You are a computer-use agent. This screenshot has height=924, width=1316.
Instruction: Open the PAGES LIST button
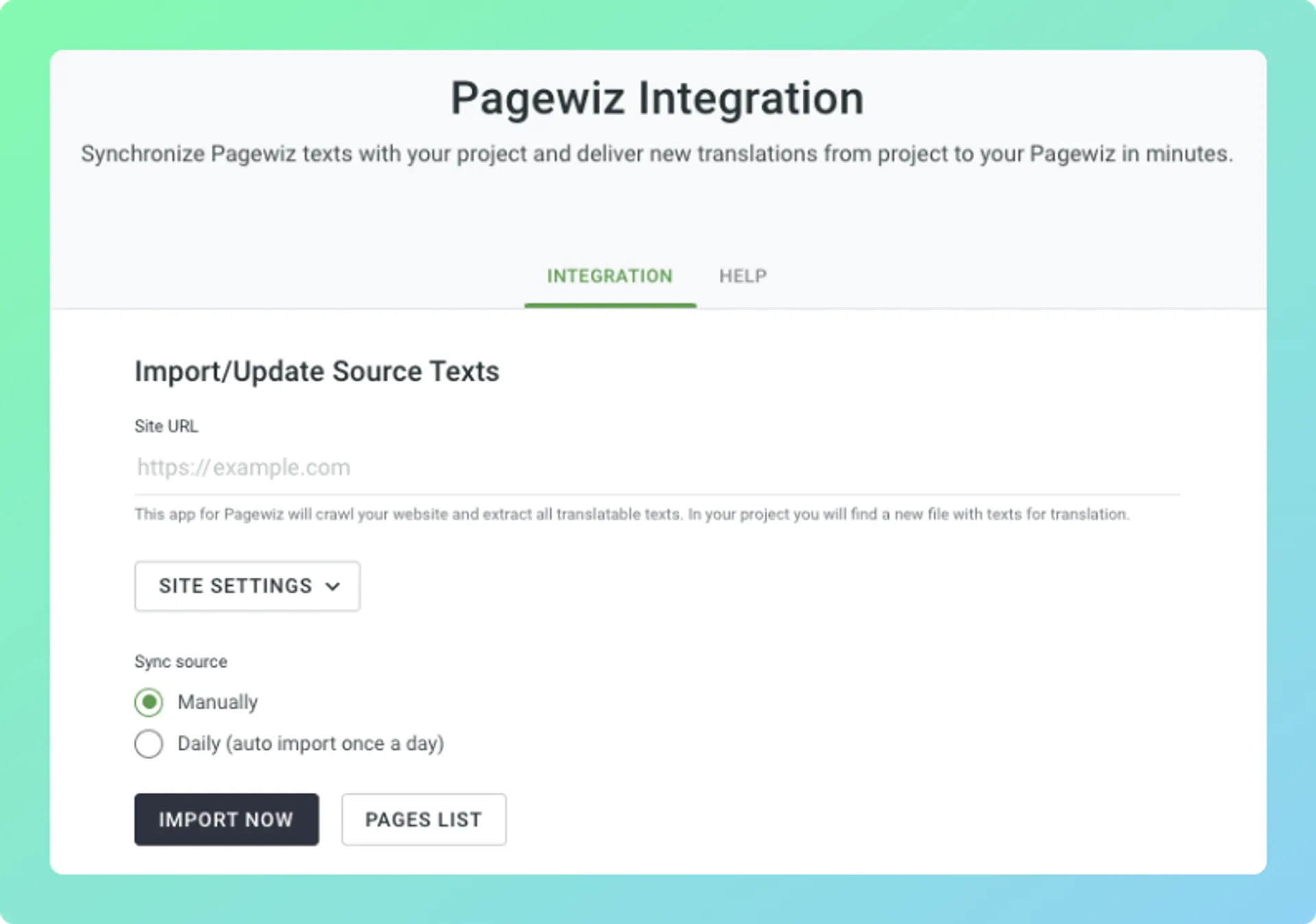(x=424, y=820)
